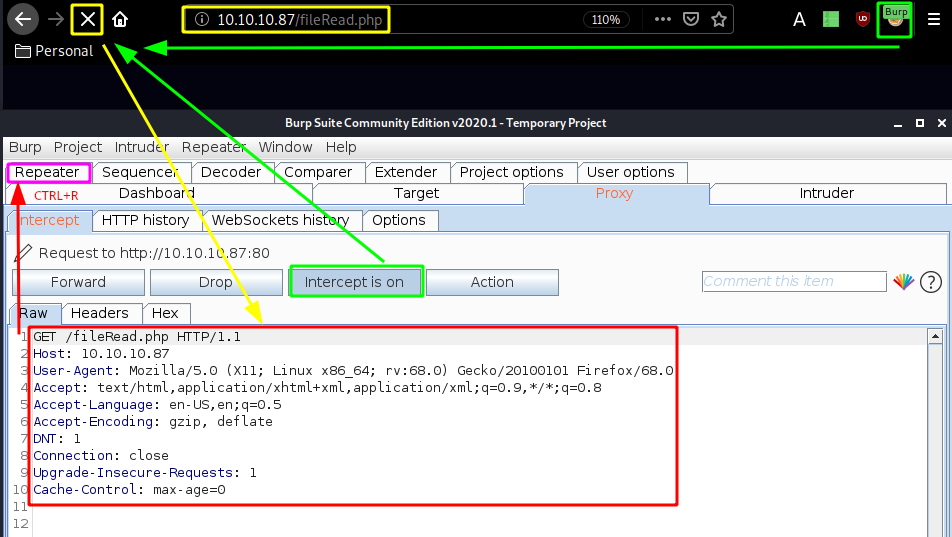The width and height of the screenshot is (952, 537).
Task: Open the Repeater menu in menu bar
Action: [214, 147]
